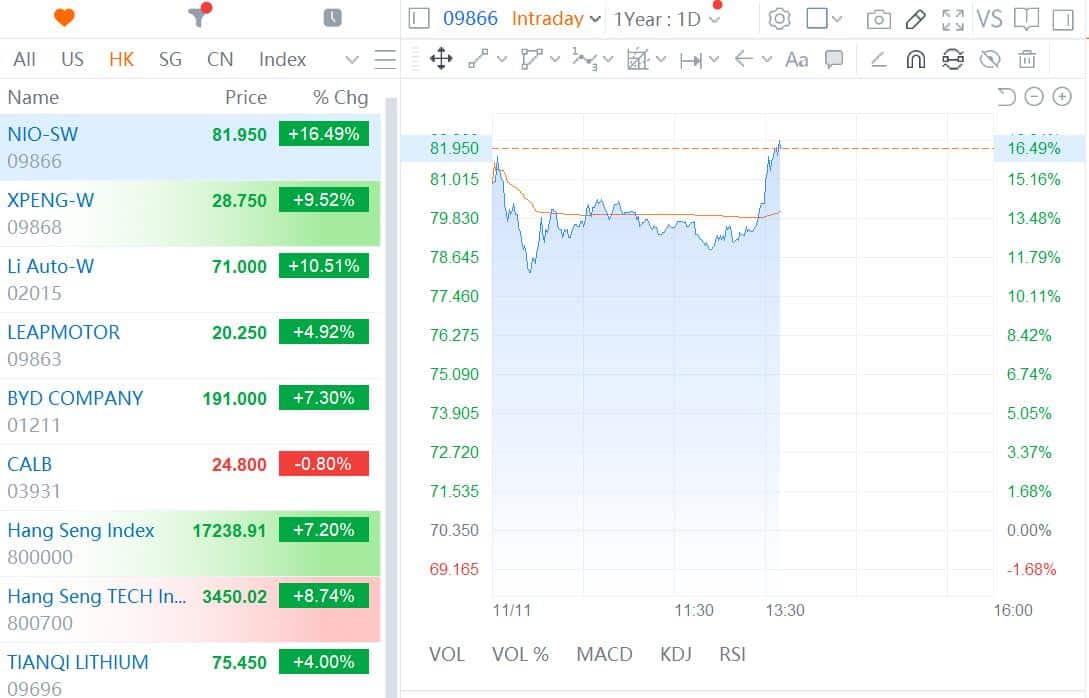Image resolution: width=1089 pixels, height=698 pixels.
Task: Select the crosshair move tool
Action: pyautogui.click(x=441, y=60)
